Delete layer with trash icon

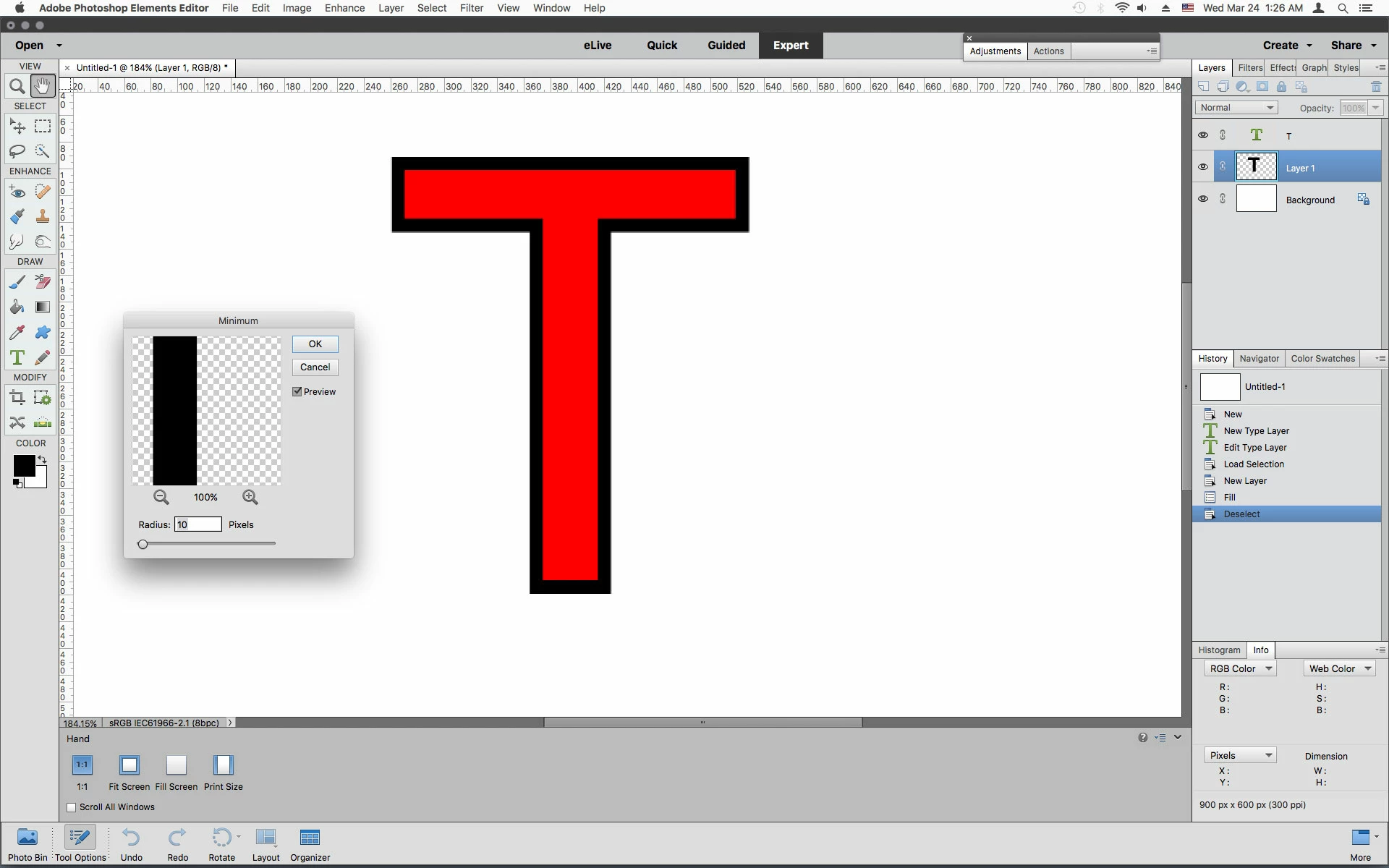[x=1376, y=87]
